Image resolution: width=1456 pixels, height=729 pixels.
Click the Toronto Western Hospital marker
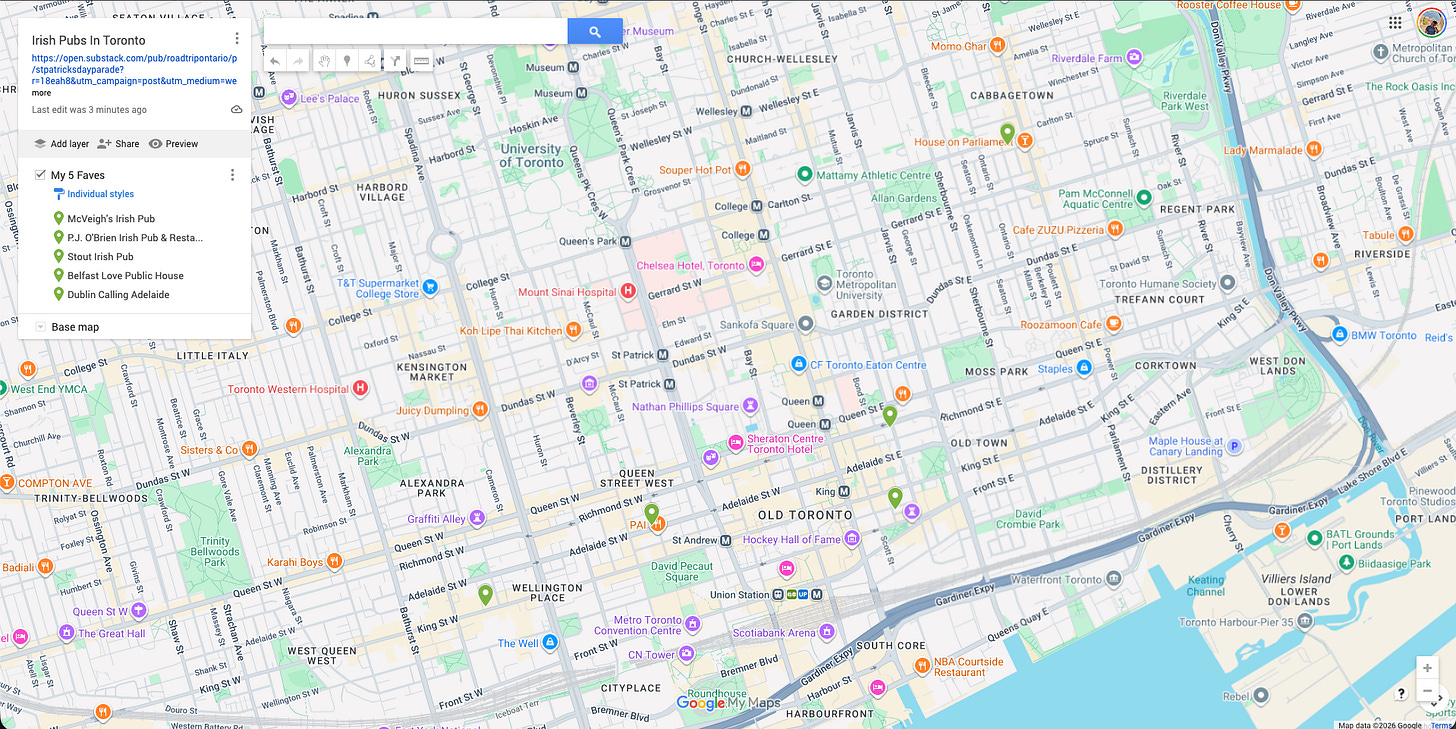361,388
